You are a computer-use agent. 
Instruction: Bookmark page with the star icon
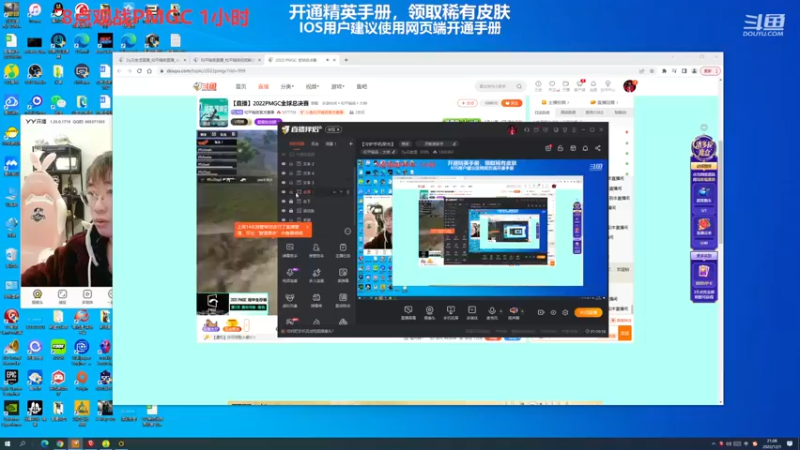click(x=652, y=71)
